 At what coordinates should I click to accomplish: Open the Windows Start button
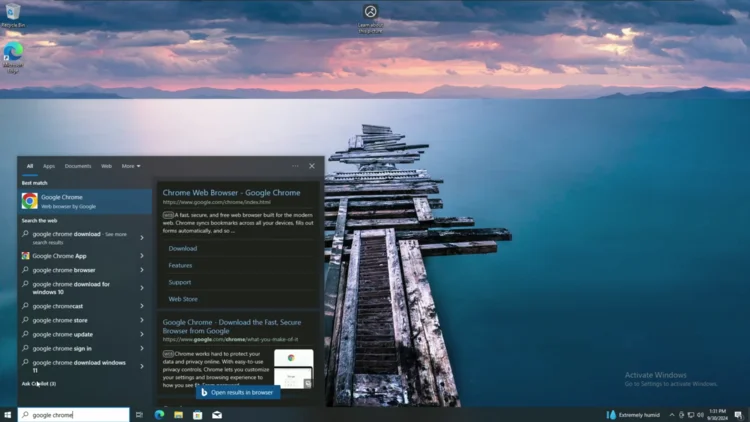click(x=7, y=415)
